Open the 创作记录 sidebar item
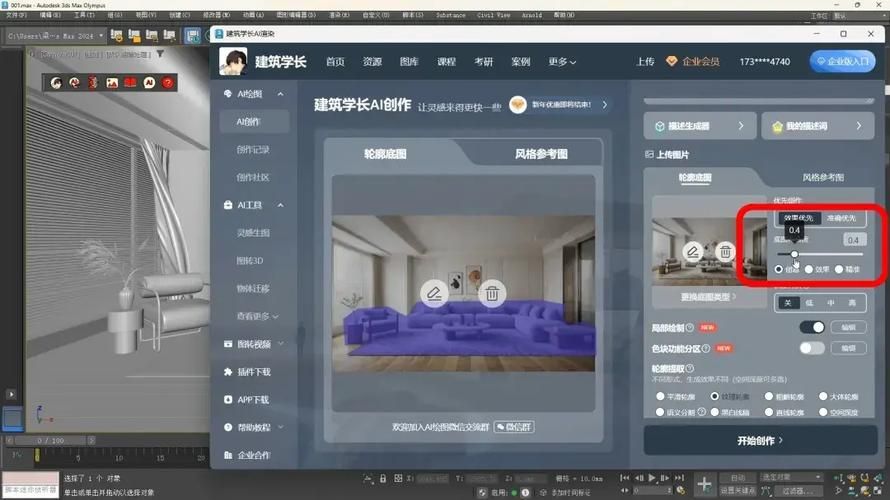This screenshot has height=500, width=890. [253, 150]
